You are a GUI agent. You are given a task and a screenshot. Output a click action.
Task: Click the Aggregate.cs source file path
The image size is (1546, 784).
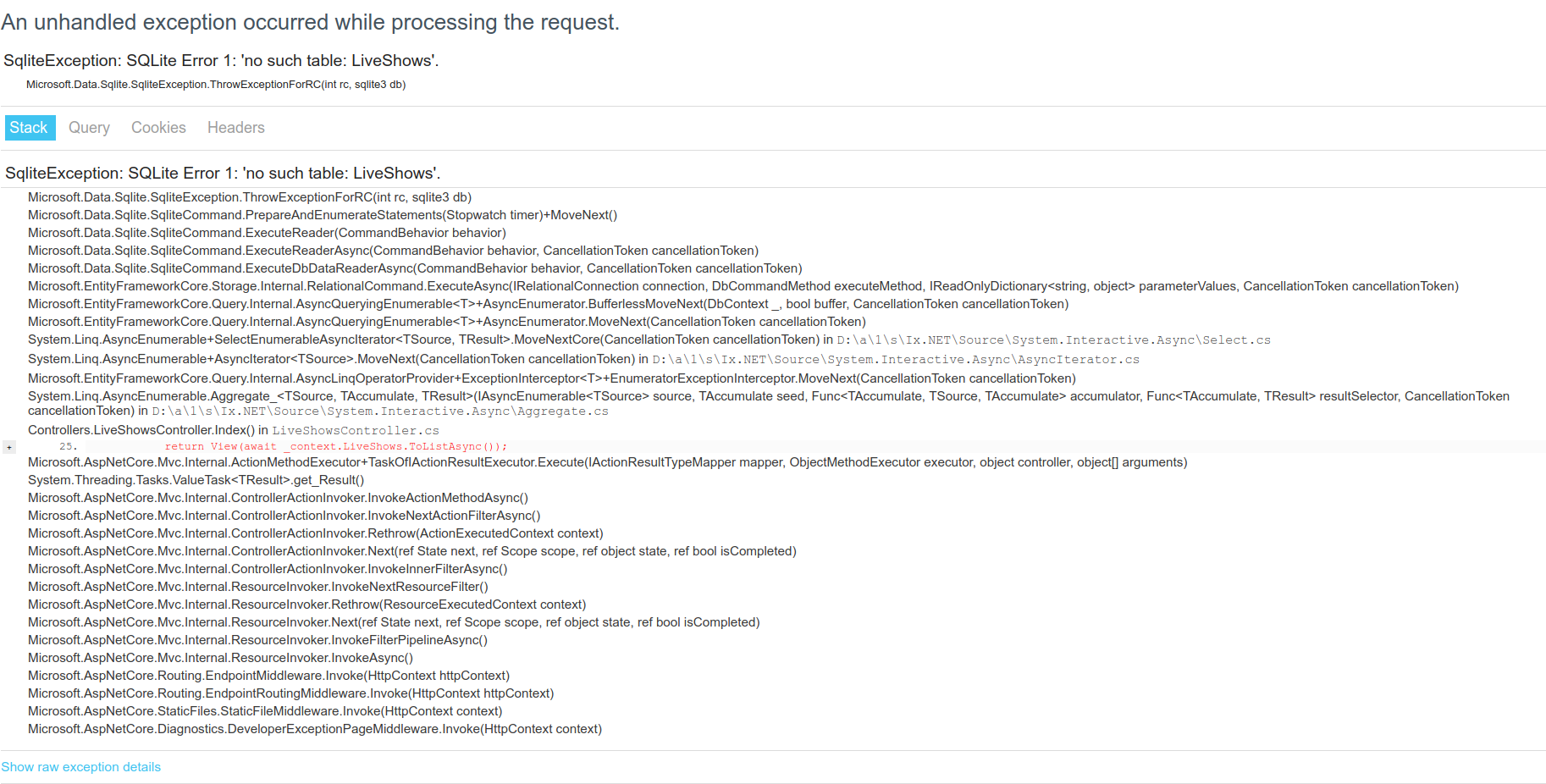pyautogui.click(x=380, y=411)
